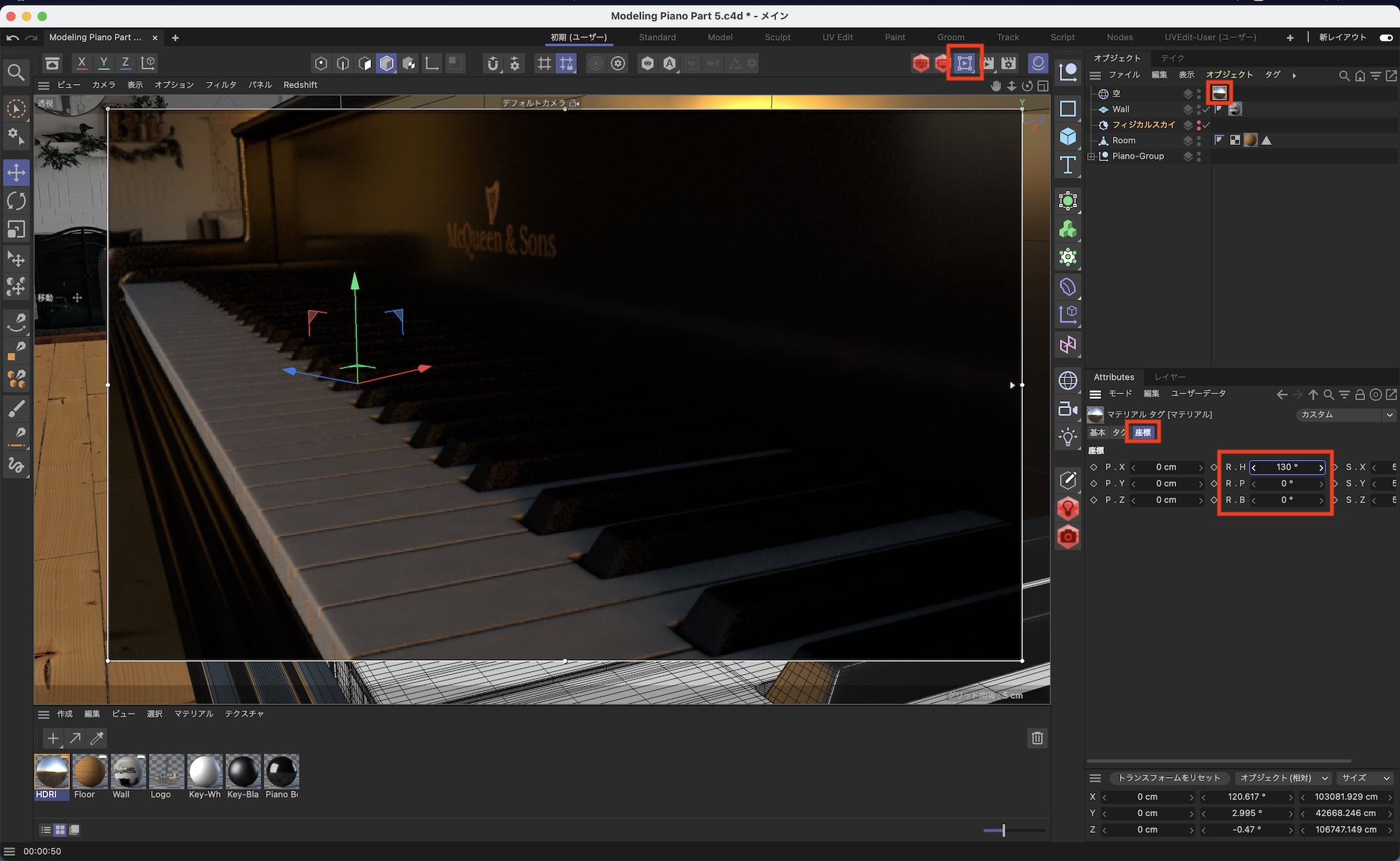Toggle the X axis lock
Screen dimensions: 1400x861
(x=82, y=63)
